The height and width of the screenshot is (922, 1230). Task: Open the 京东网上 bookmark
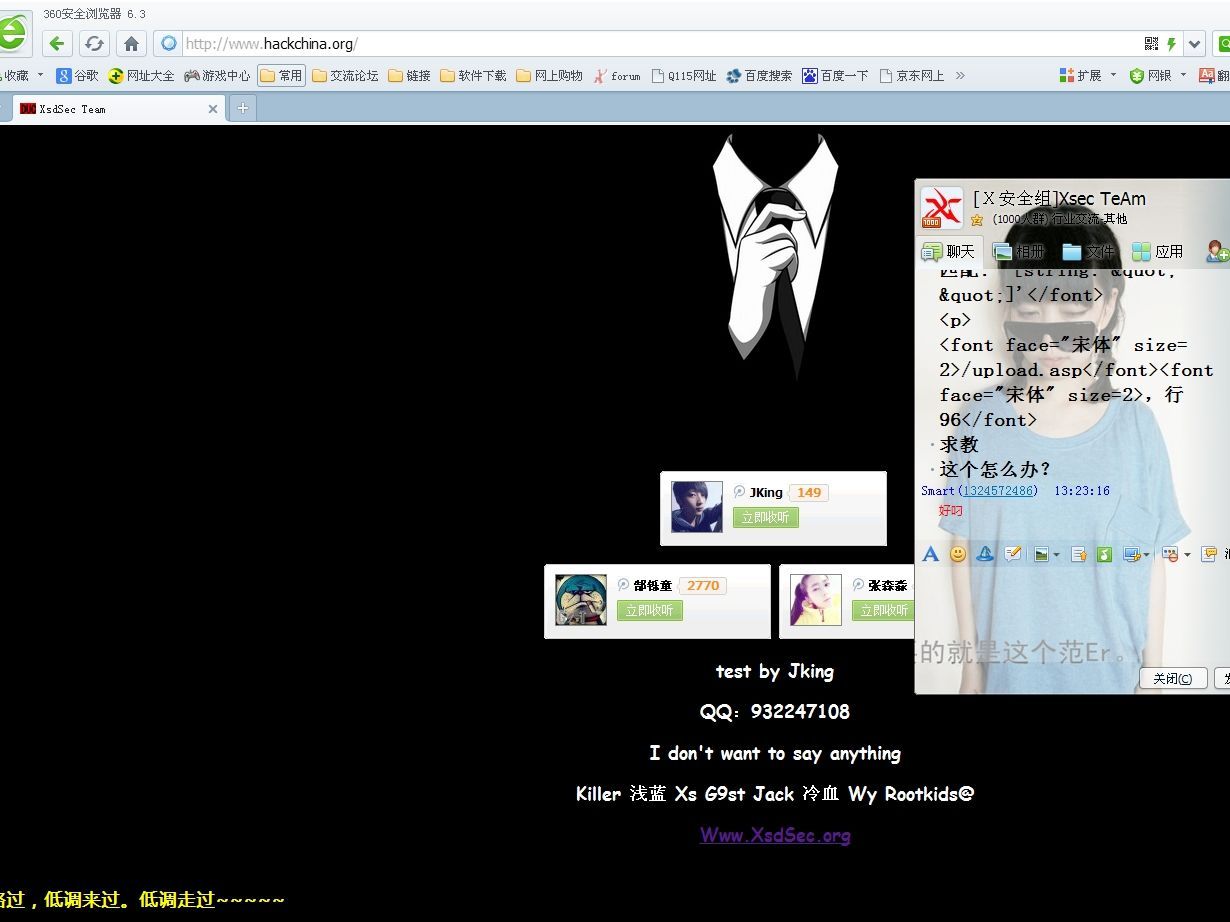912,75
